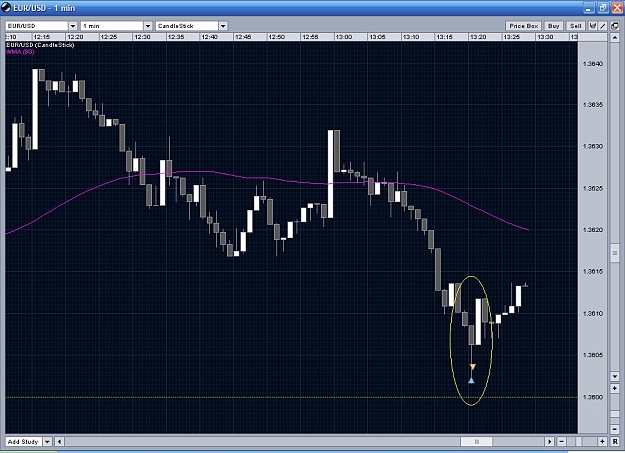Open the Add Study dropdown arrow
Screen dimensions: 625x453
point(47,441)
